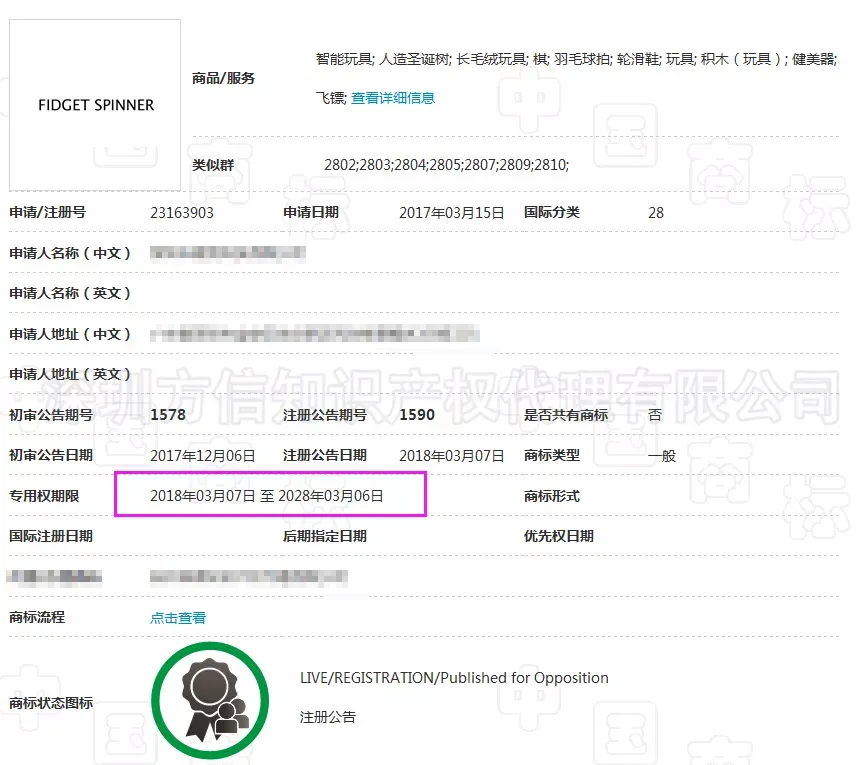
Task: Click the 商标类型 value 一般
Action: pos(661,456)
